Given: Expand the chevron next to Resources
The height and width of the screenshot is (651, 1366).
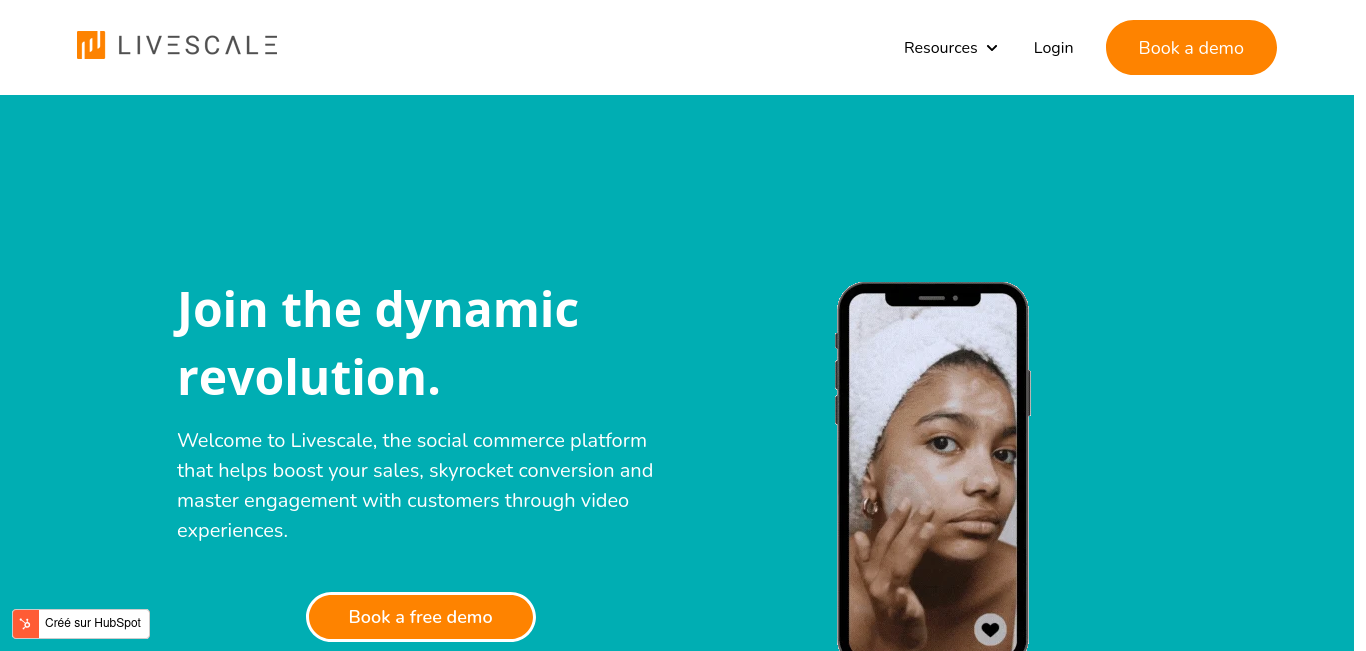Looking at the screenshot, I should click(x=992, y=48).
